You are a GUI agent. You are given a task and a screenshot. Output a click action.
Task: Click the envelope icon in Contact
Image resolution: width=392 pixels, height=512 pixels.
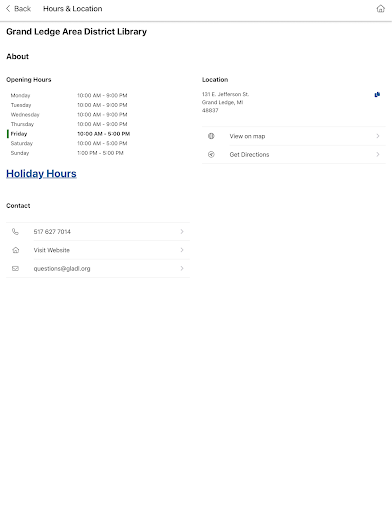coord(15,268)
